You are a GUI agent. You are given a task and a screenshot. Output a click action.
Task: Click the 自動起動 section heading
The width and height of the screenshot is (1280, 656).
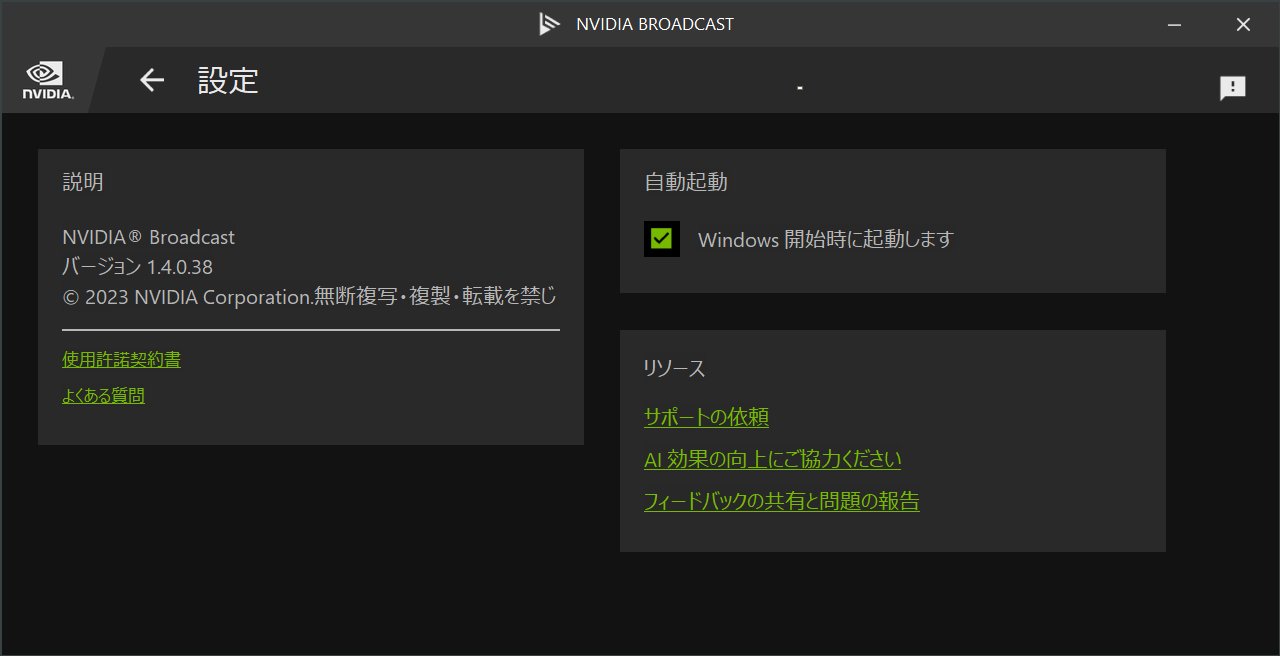tap(686, 182)
